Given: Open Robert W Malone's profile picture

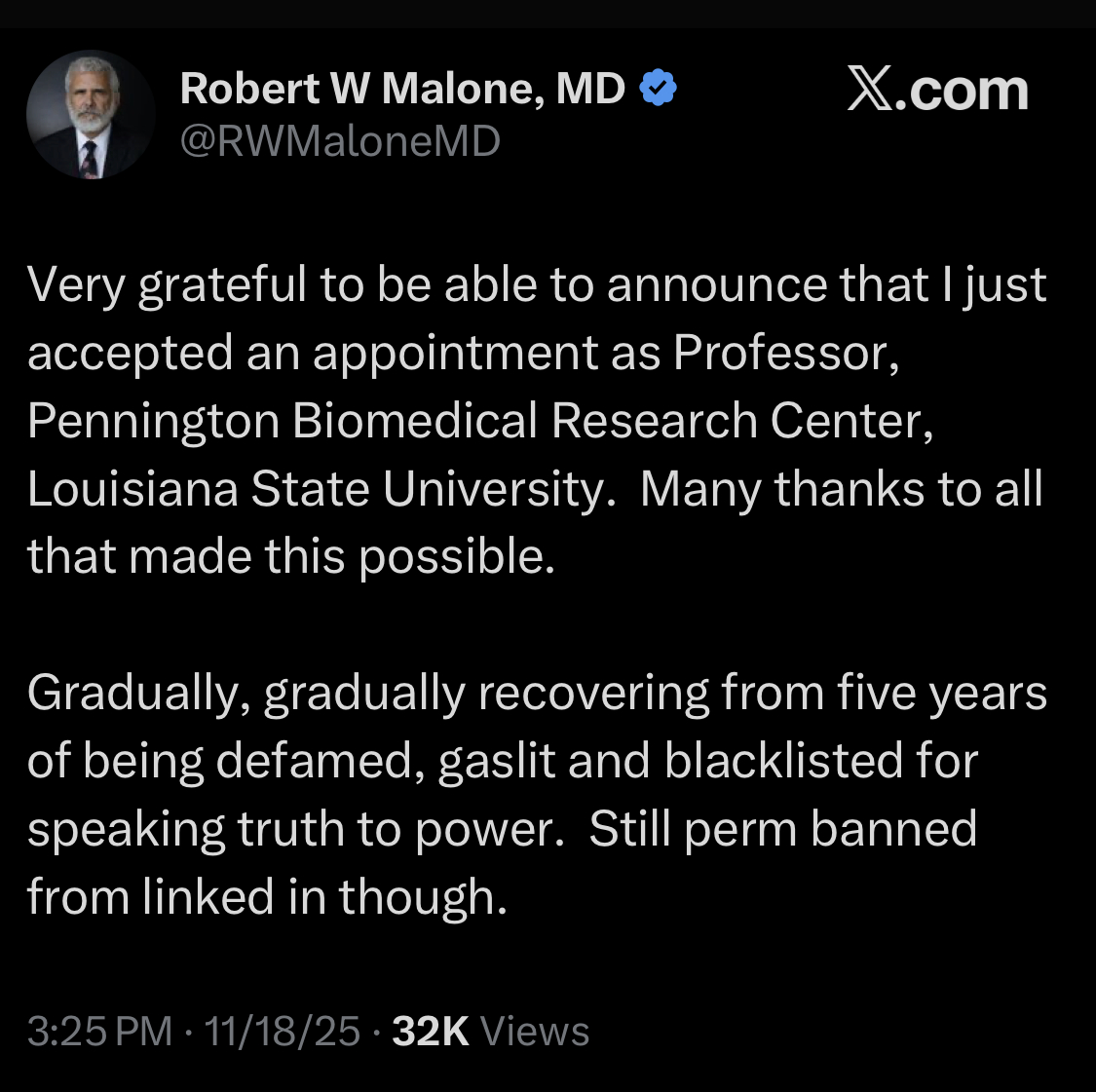Looking at the screenshot, I should [x=91, y=115].
